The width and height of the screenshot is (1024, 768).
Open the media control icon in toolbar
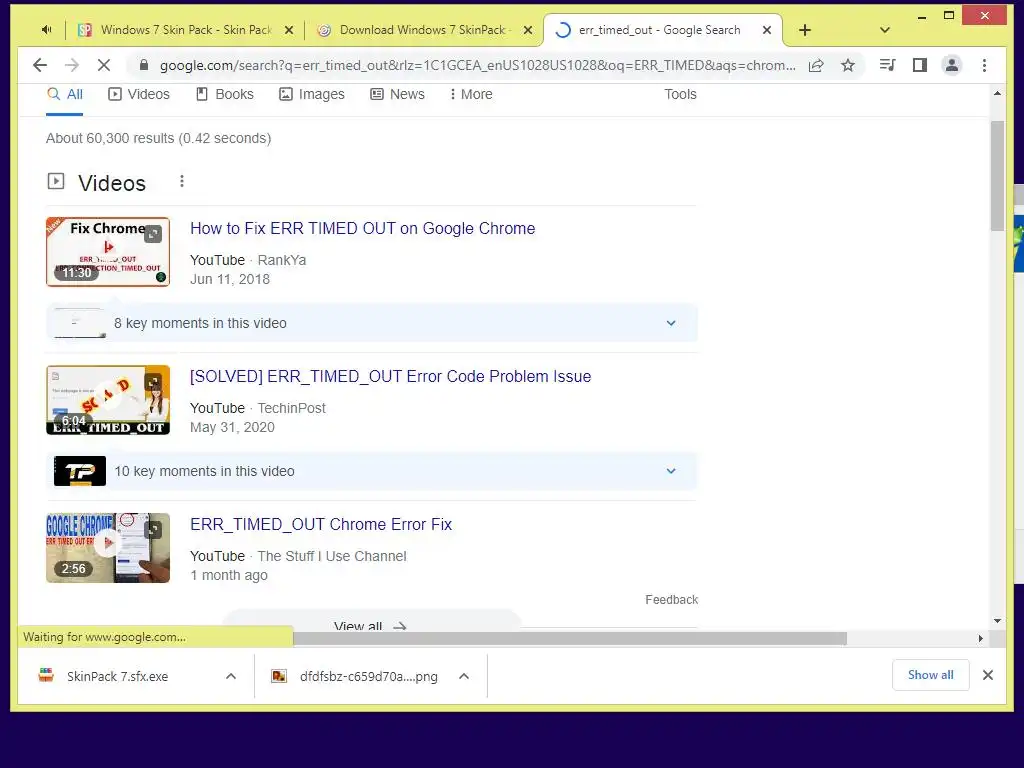(x=888, y=65)
